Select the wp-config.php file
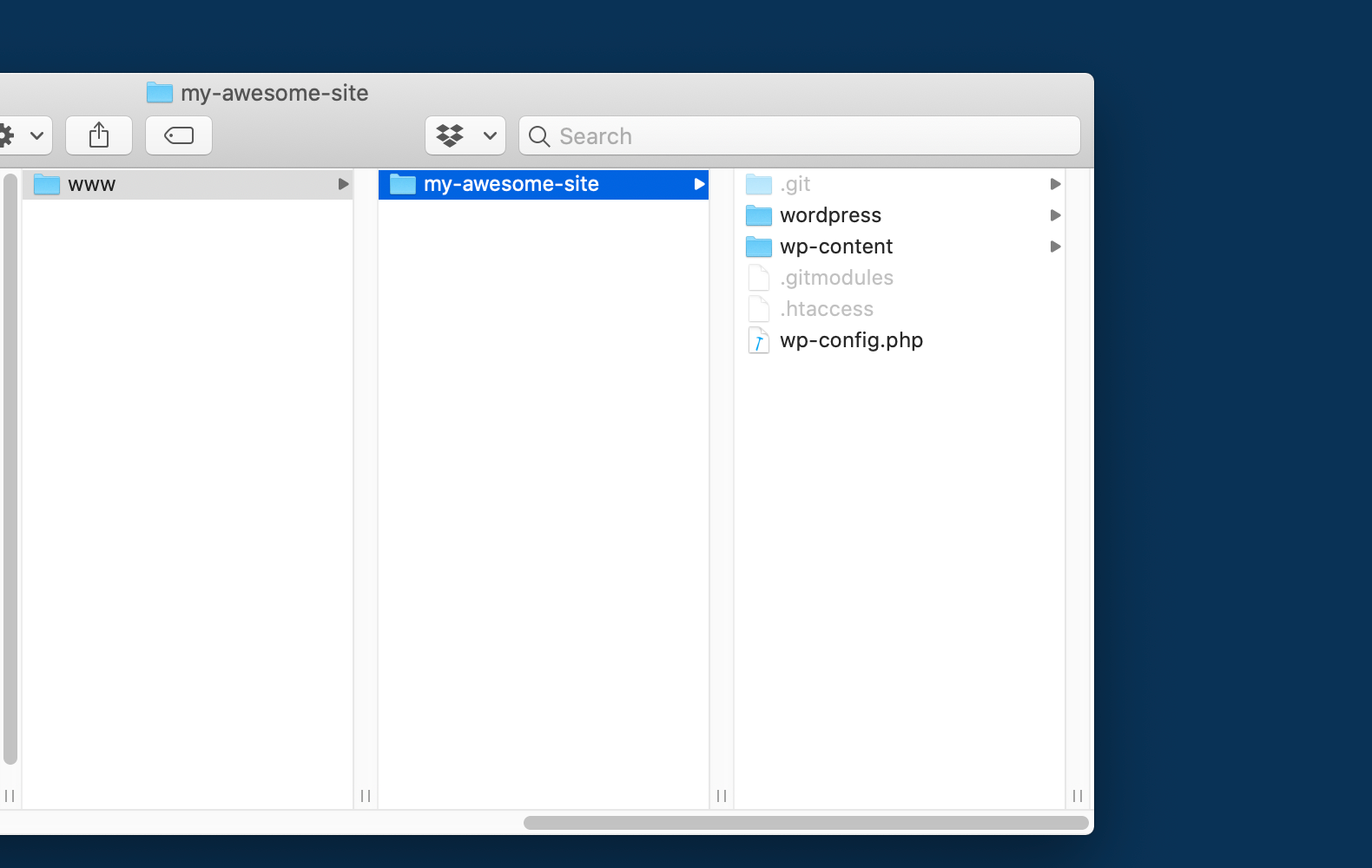This screenshot has width=1372, height=868. 851,340
